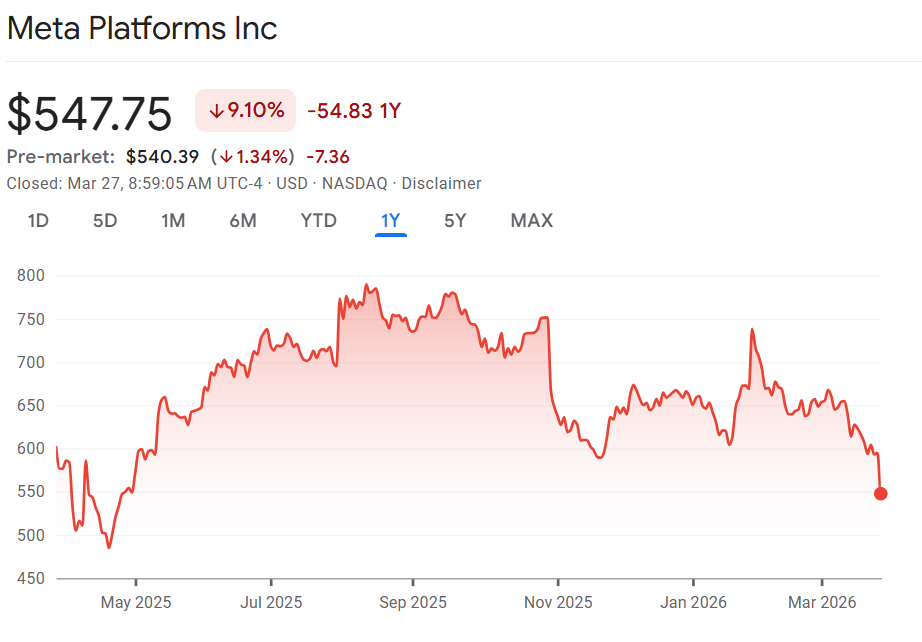Switch to the 1D time range
This screenshot has width=922, height=642.
(38, 221)
